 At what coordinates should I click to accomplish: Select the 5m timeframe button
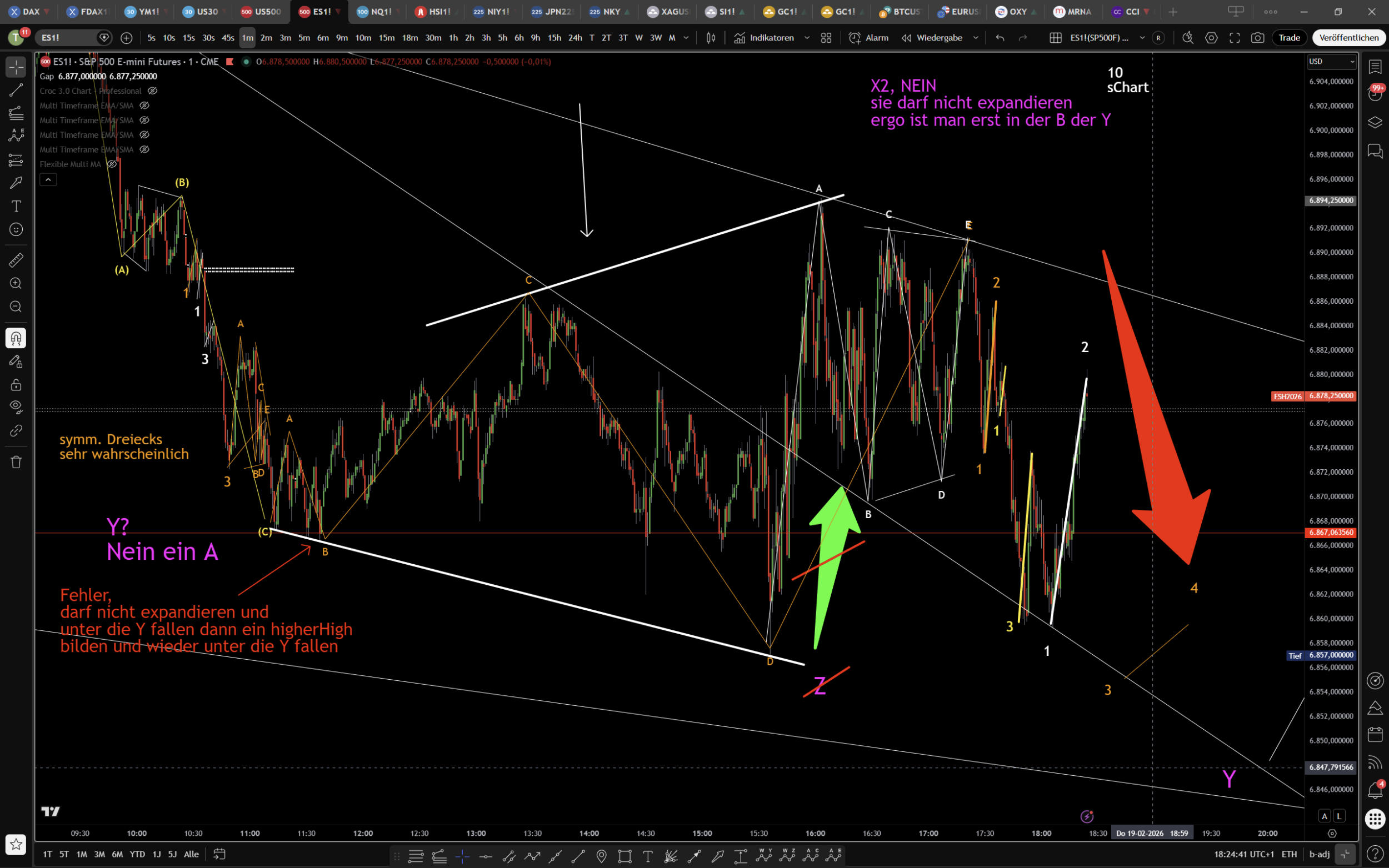click(x=304, y=38)
